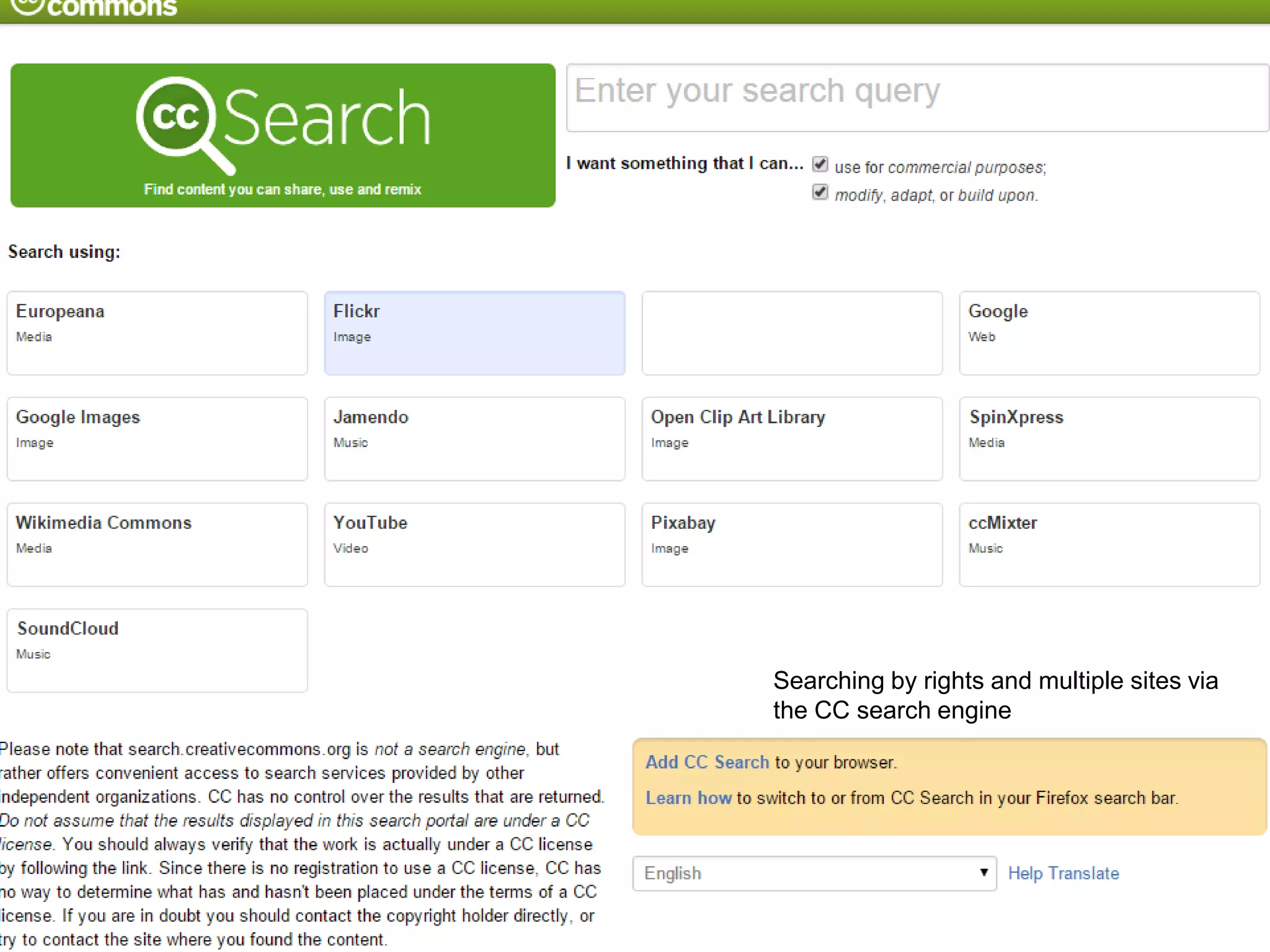This screenshot has height=952, width=1270.
Task: Select Pixabay image source
Action: pyautogui.click(x=792, y=544)
